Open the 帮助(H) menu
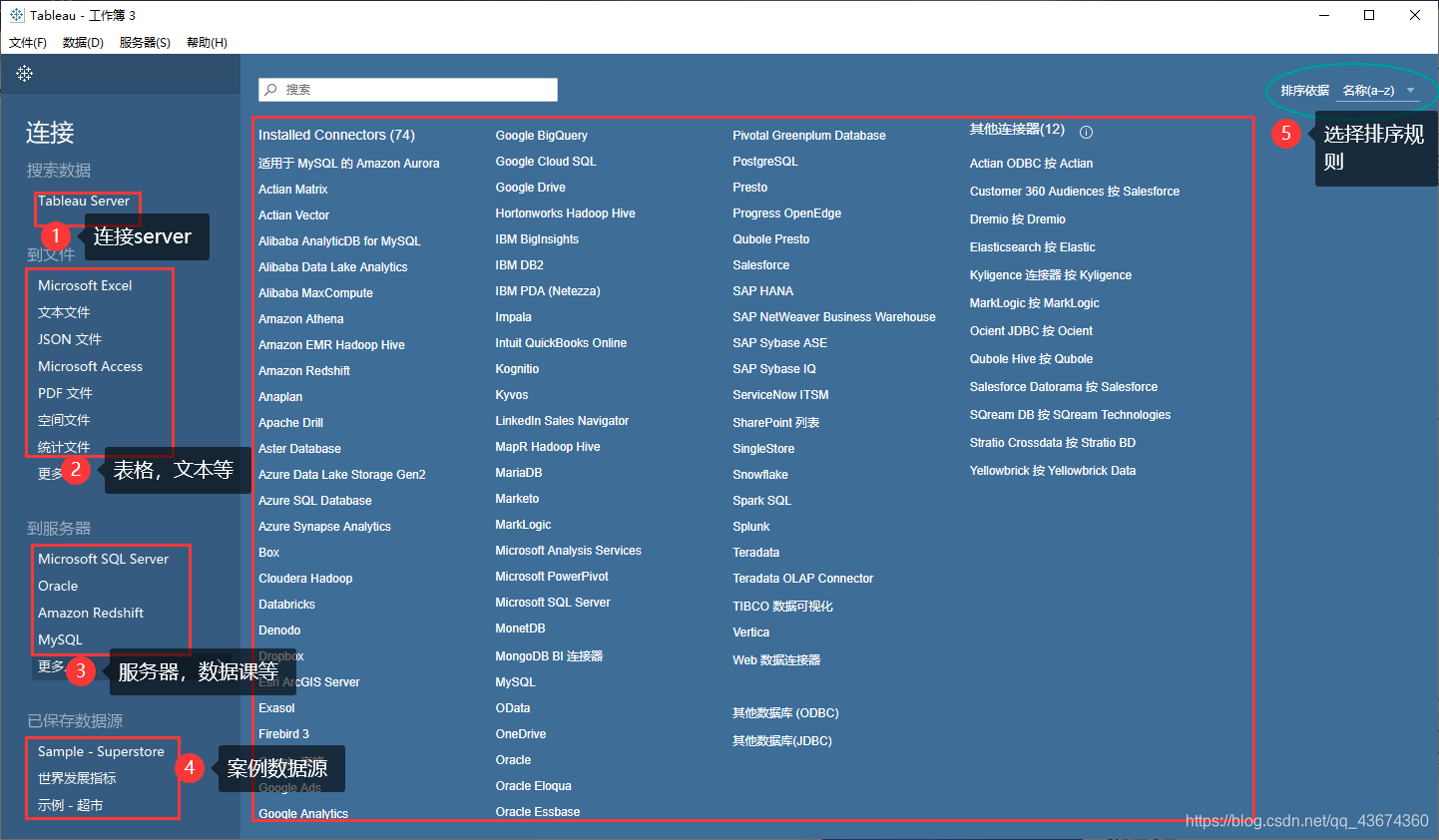The image size is (1439, 840). [207, 43]
